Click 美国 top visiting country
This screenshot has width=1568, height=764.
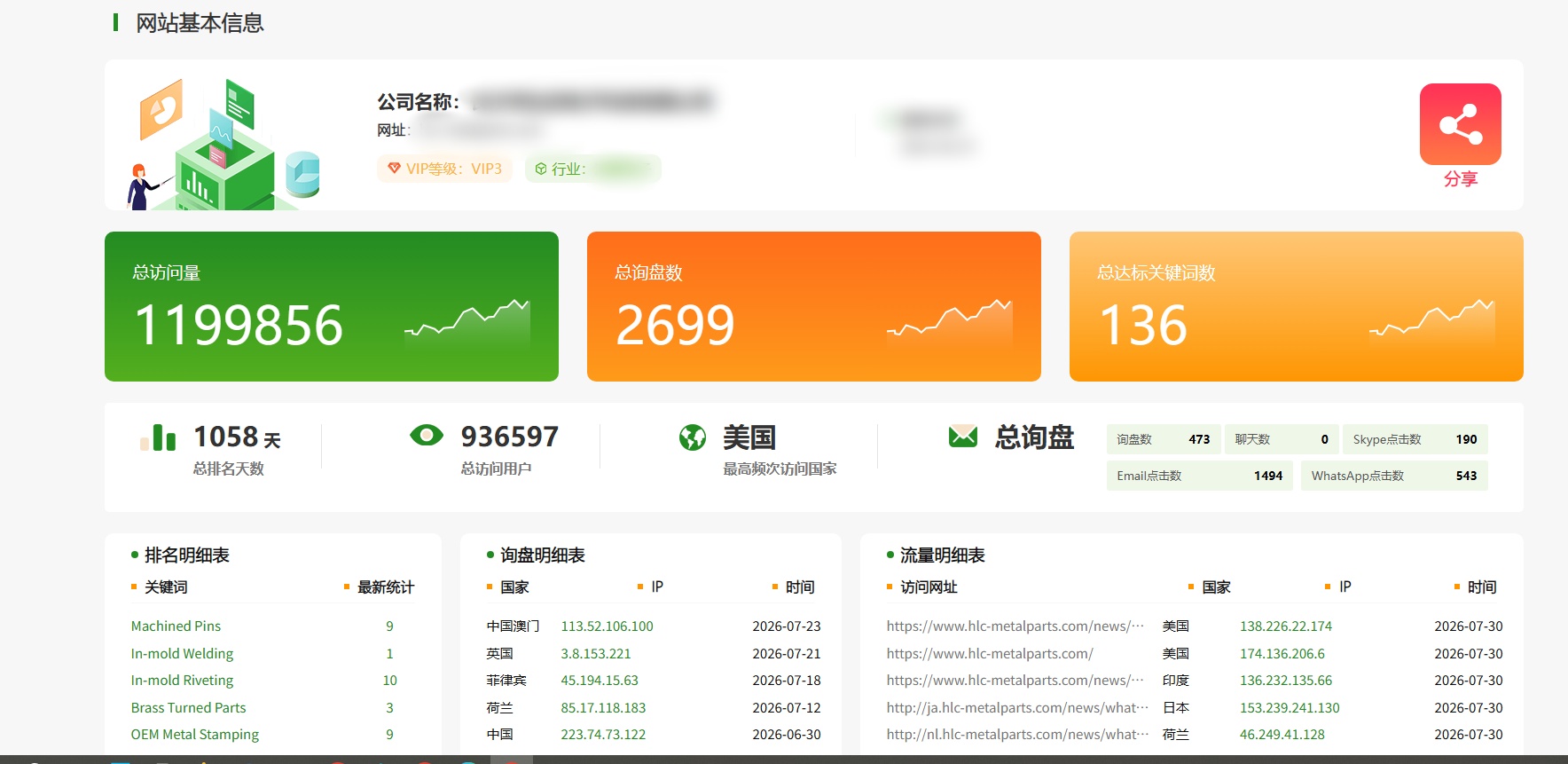749,437
